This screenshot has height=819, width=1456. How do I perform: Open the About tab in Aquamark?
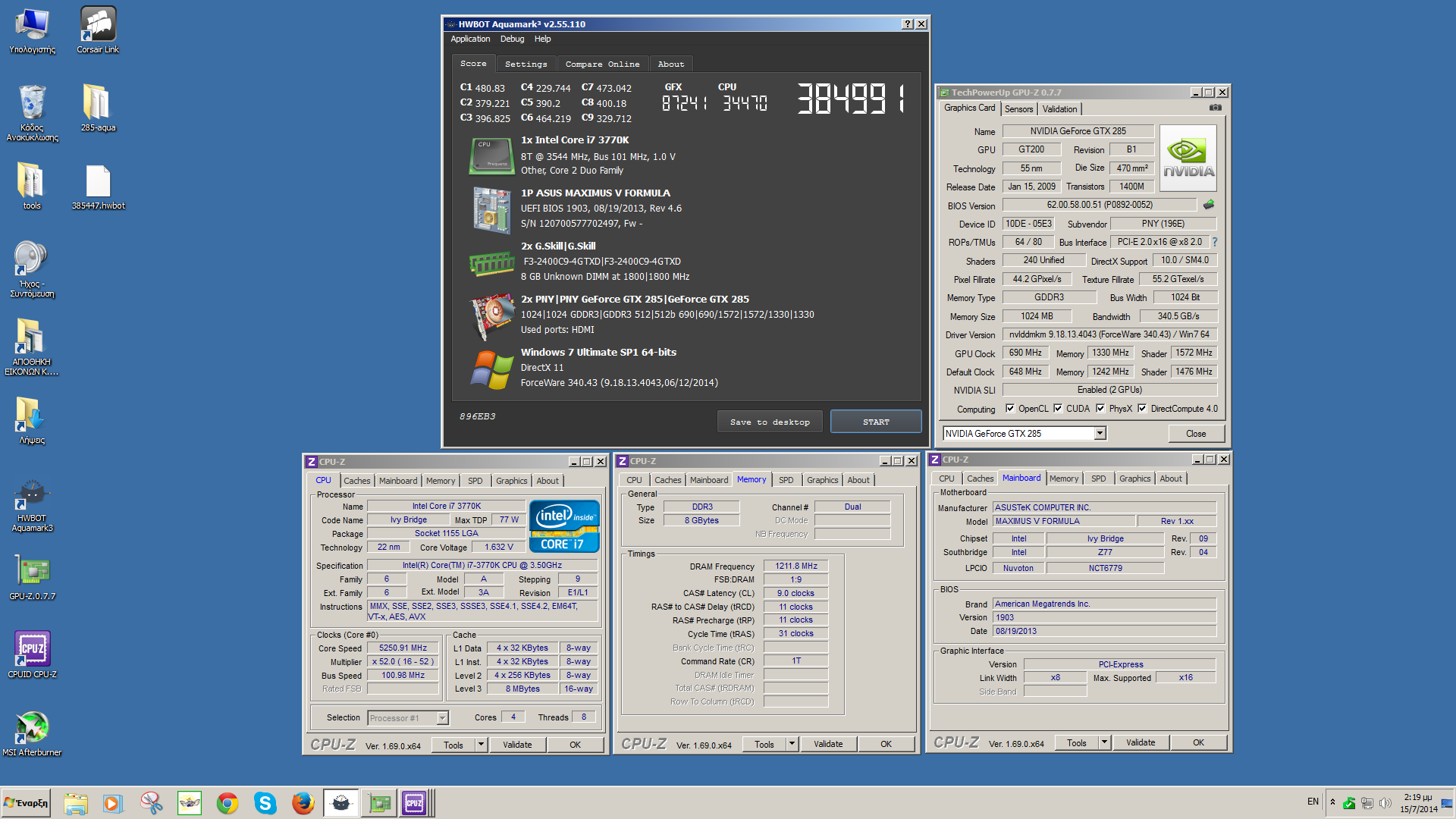670,64
